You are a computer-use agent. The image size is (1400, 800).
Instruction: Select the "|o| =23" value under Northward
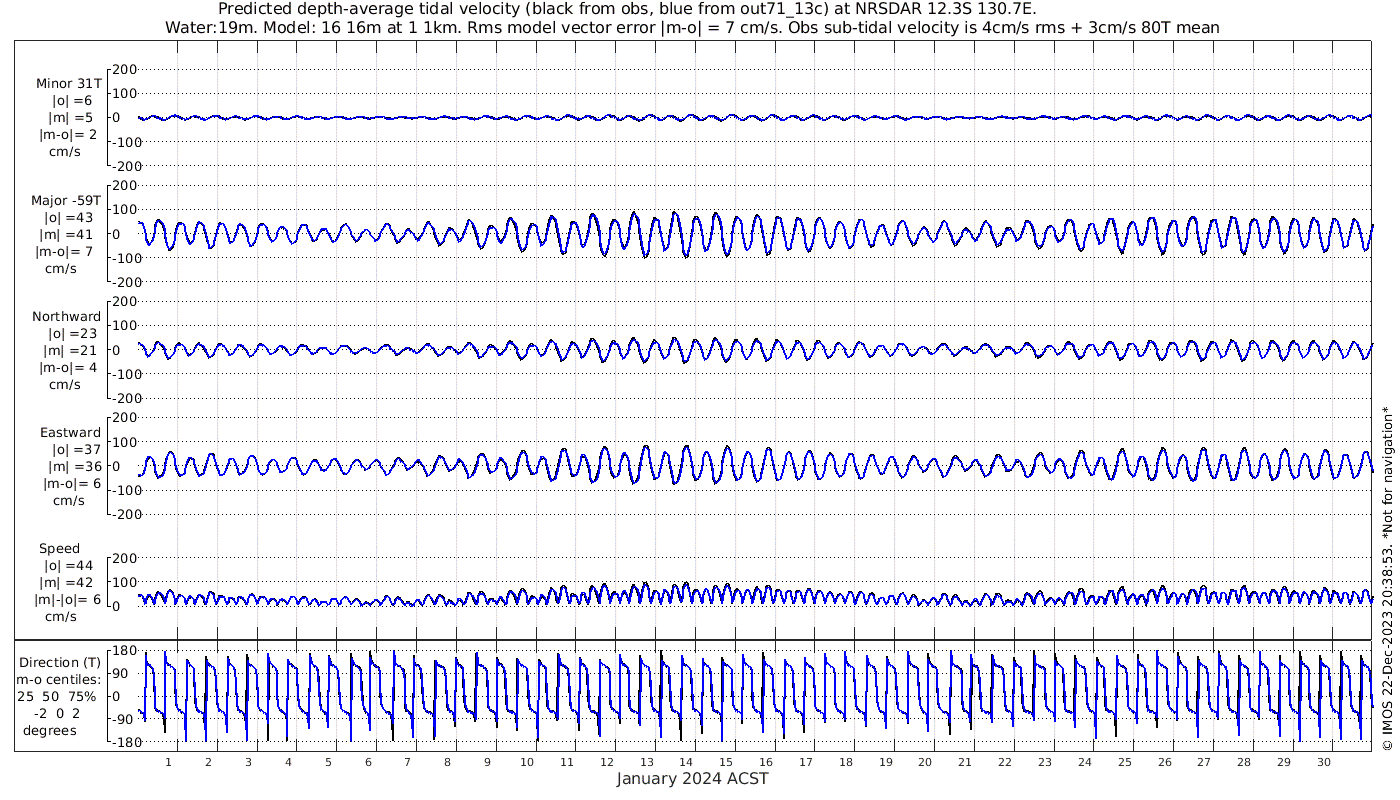tap(72, 333)
